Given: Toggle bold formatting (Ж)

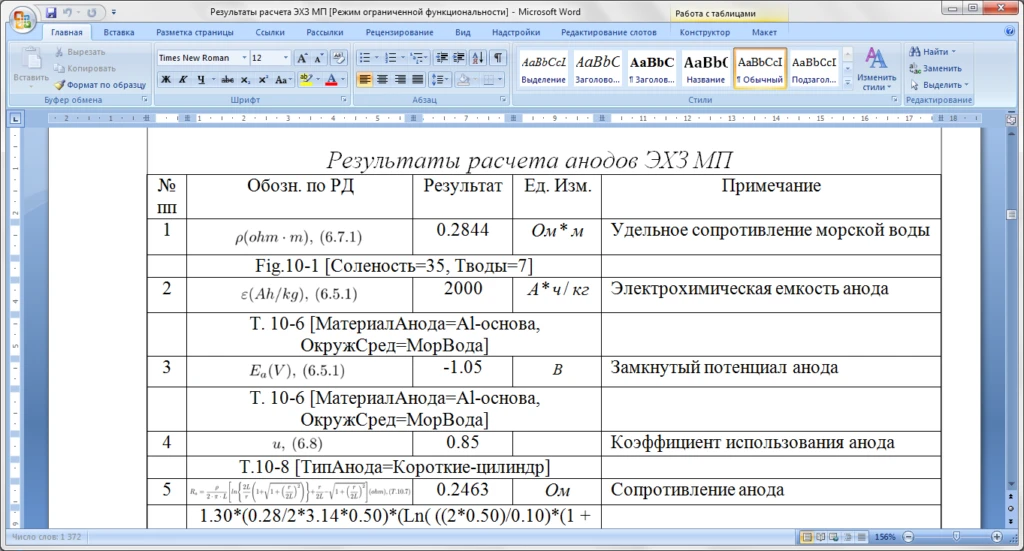Looking at the screenshot, I should coord(166,79).
